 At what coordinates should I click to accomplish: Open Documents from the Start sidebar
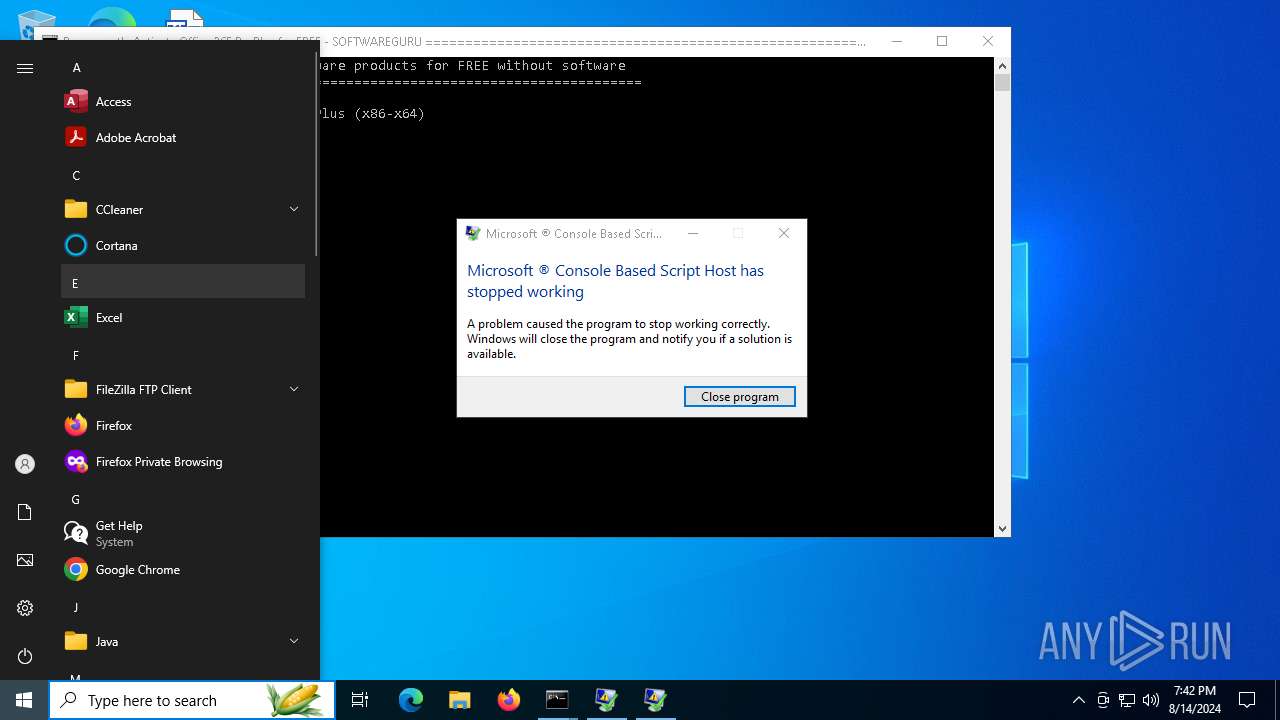[x=25, y=512]
